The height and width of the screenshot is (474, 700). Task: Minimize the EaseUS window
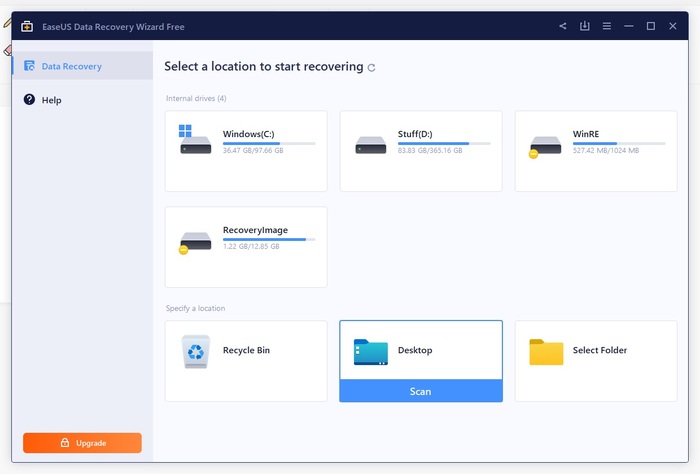point(629,26)
